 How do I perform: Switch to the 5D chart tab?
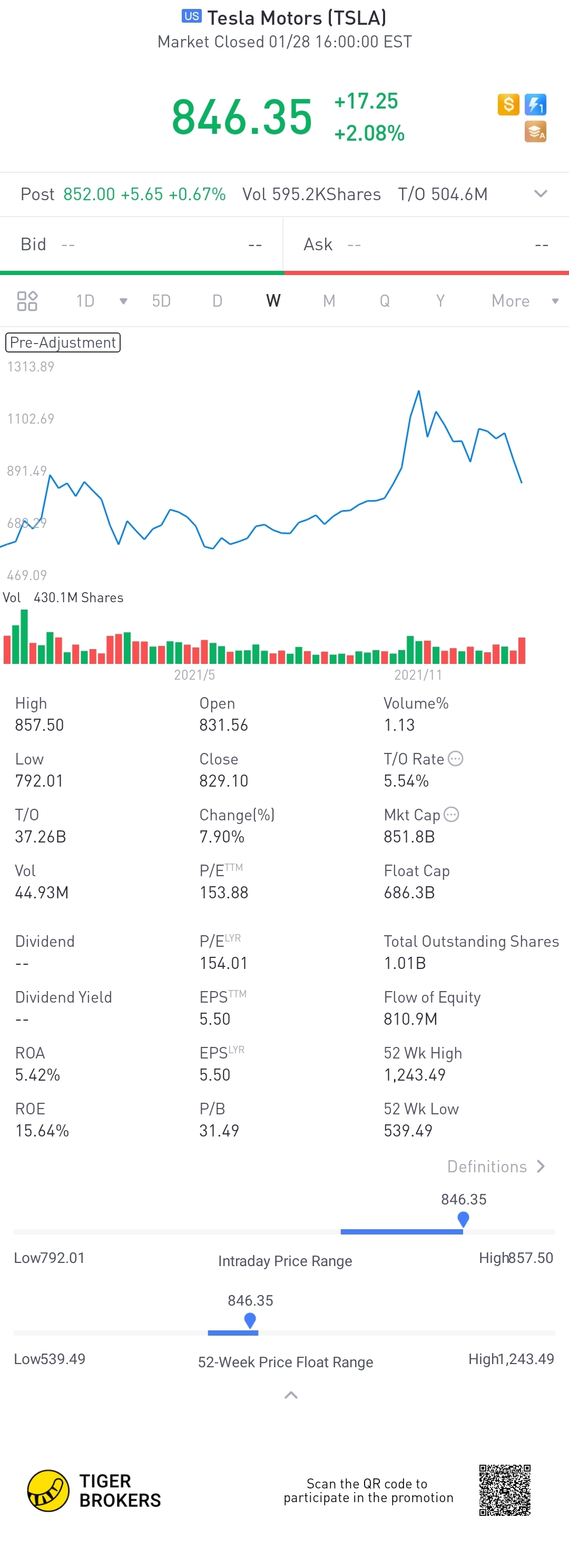[x=161, y=301]
